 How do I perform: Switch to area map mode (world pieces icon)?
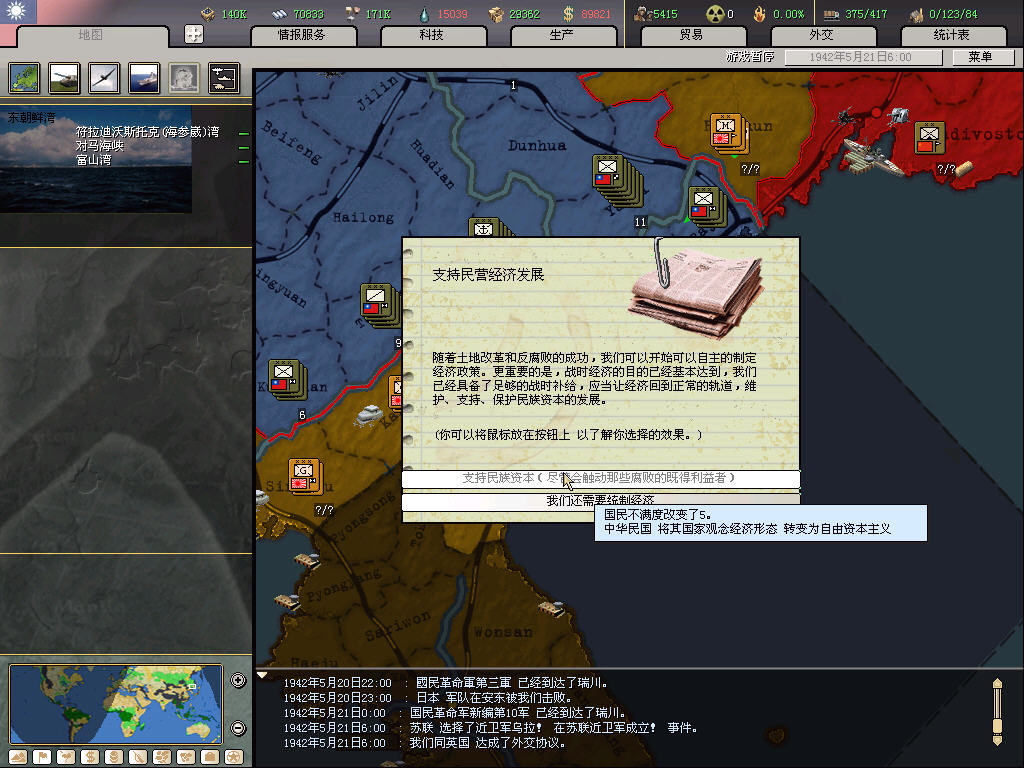pos(187,757)
